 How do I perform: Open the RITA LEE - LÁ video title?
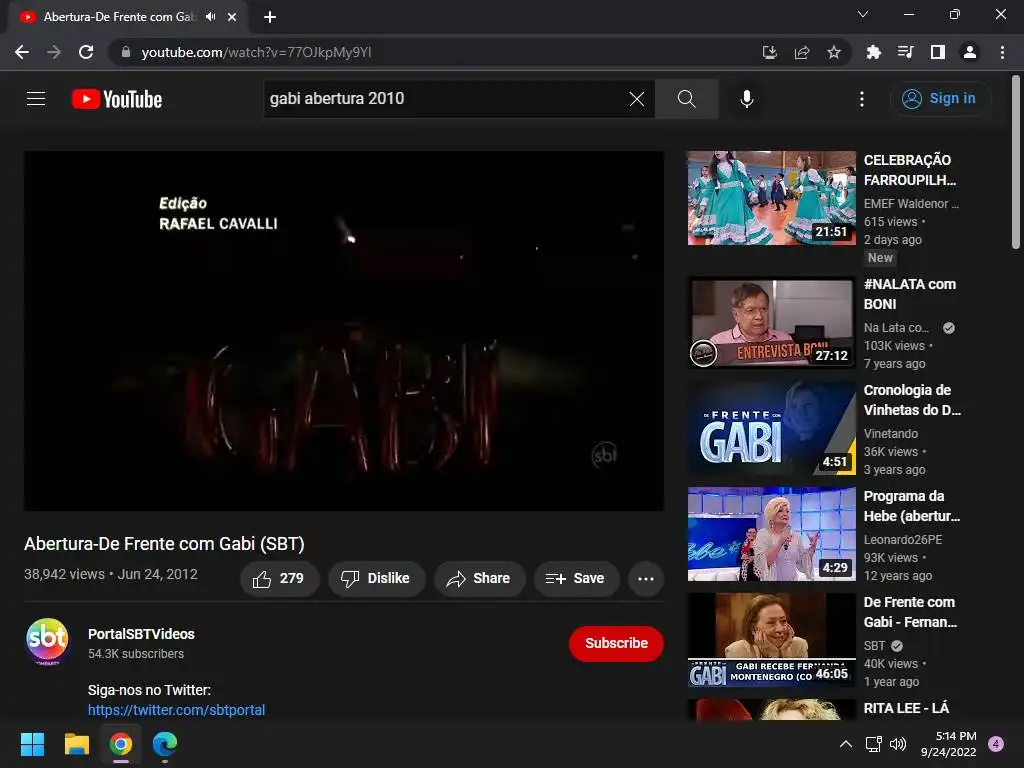[906, 708]
